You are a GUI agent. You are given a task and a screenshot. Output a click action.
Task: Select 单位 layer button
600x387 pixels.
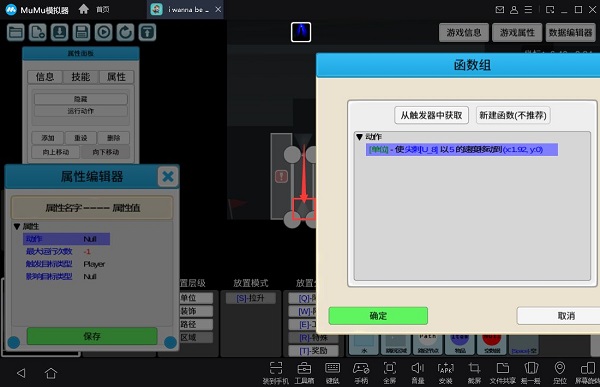(x=196, y=298)
